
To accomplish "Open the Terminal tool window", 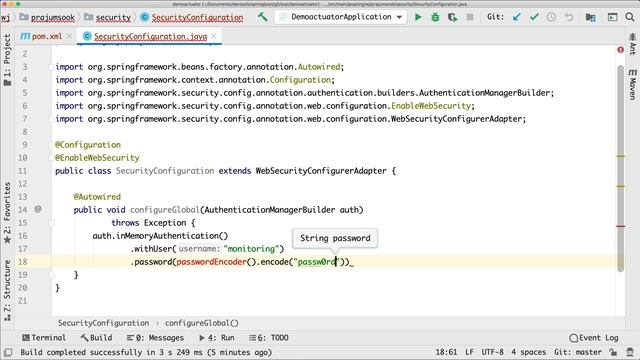I will (x=44, y=338).
